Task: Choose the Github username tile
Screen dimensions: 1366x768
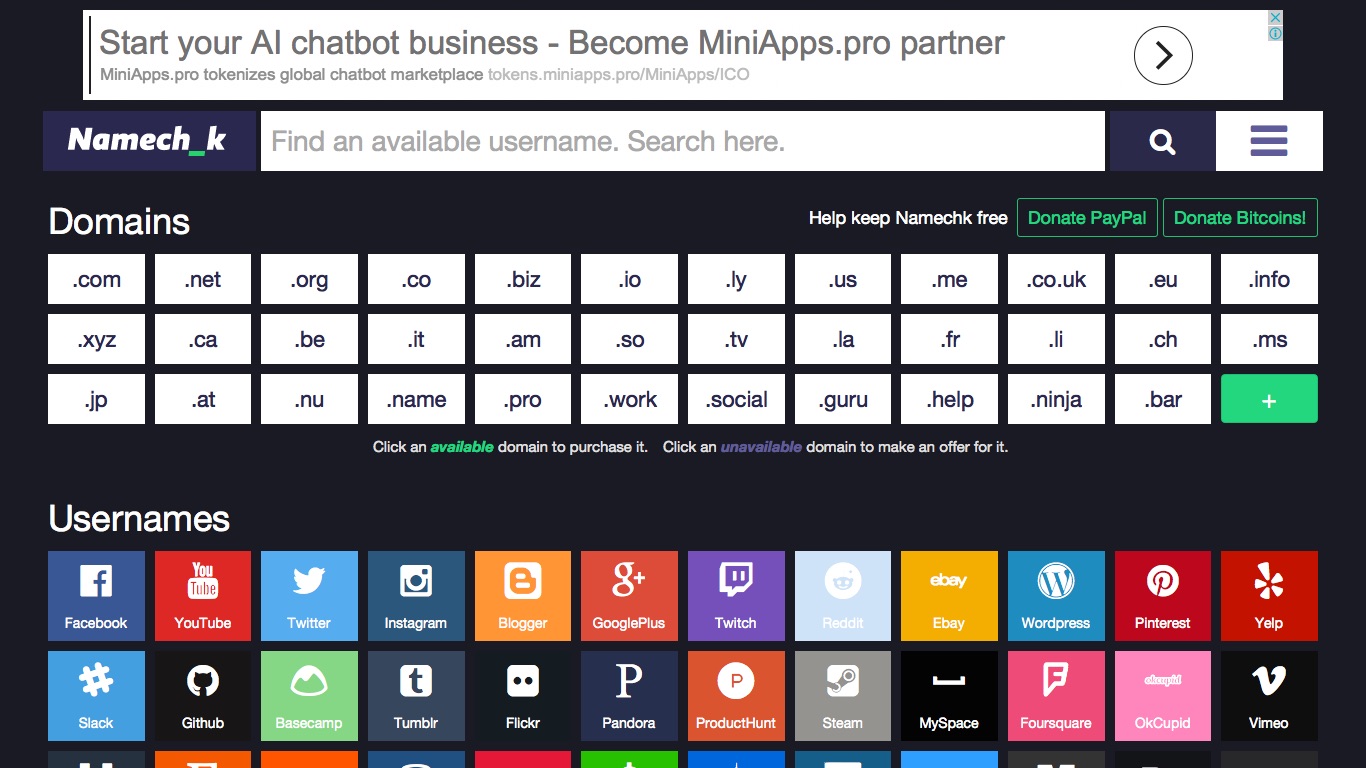Action: 203,696
